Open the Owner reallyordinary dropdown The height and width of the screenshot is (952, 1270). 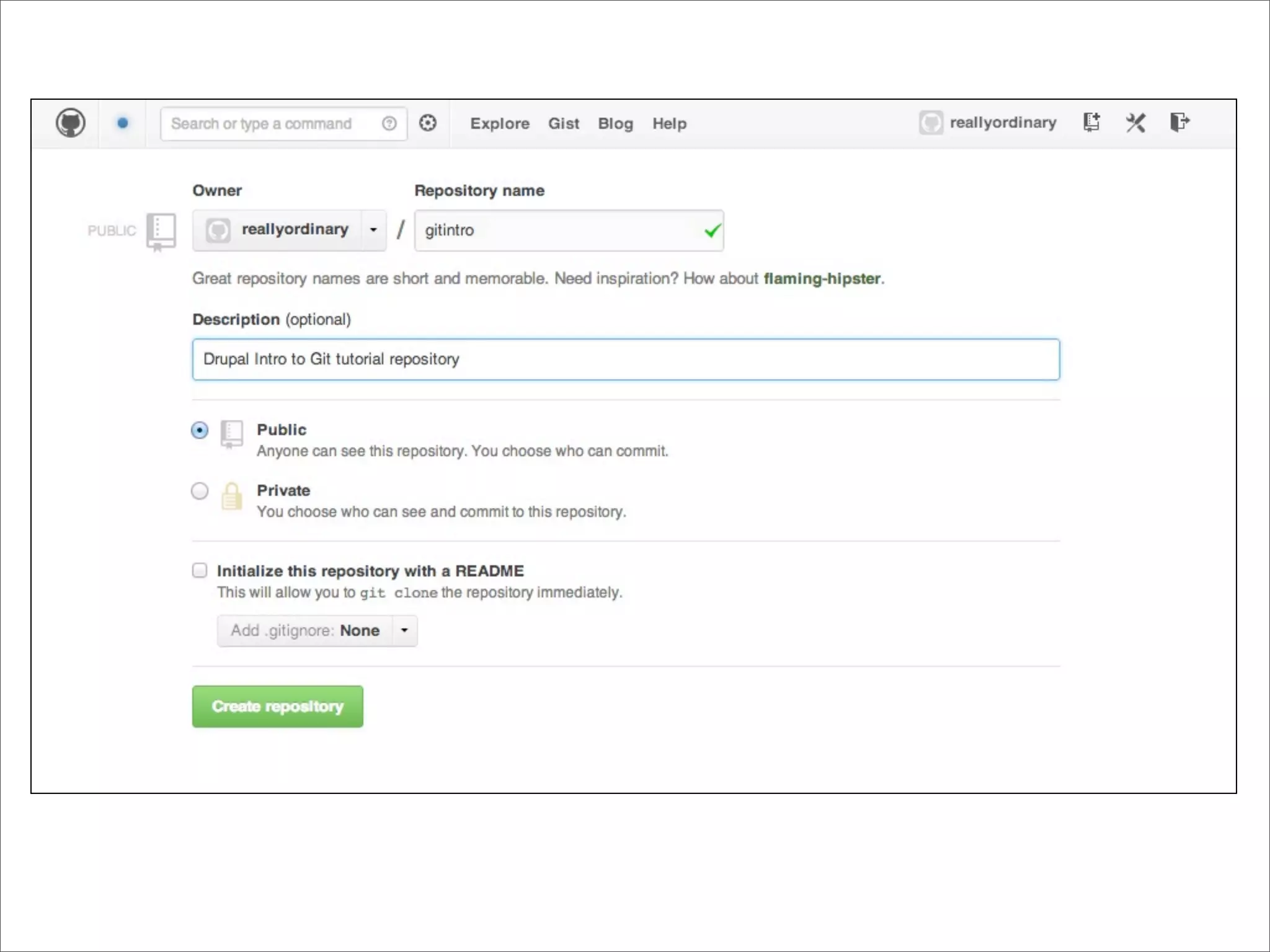point(289,230)
